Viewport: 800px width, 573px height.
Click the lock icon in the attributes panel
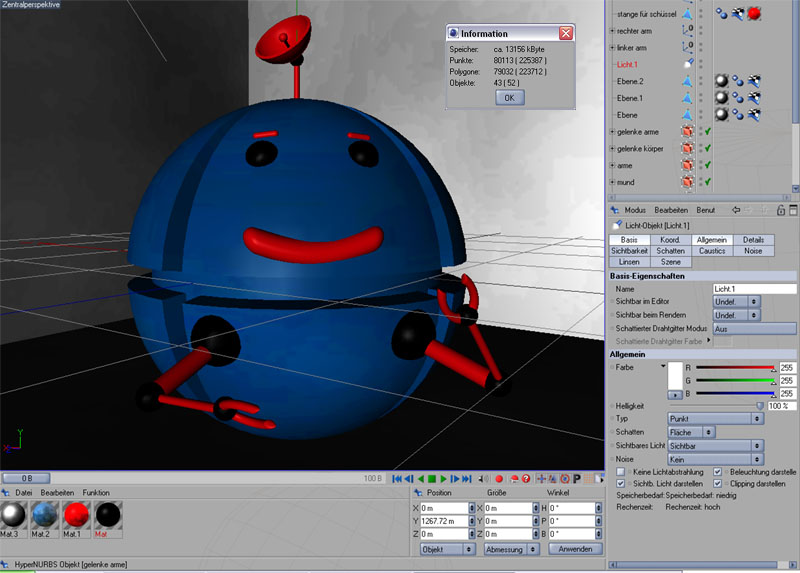click(780, 210)
